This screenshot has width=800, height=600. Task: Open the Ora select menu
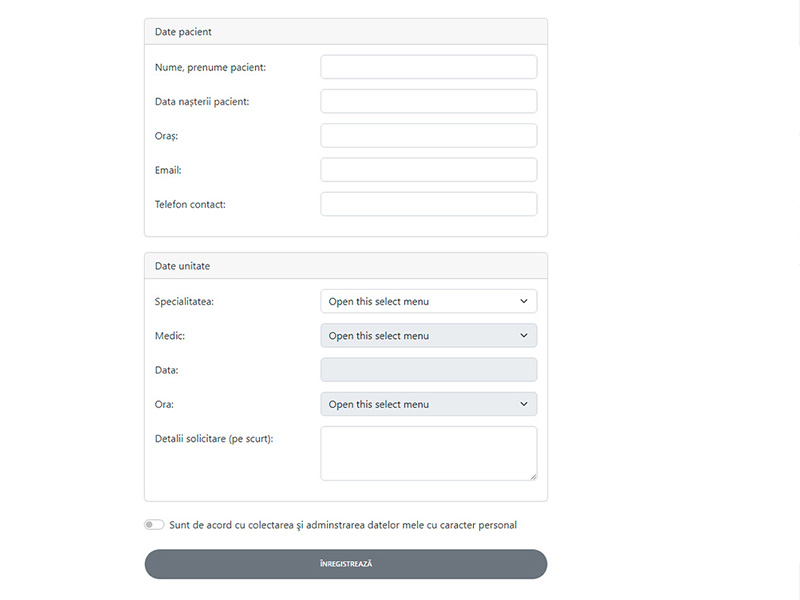pos(429,404)
